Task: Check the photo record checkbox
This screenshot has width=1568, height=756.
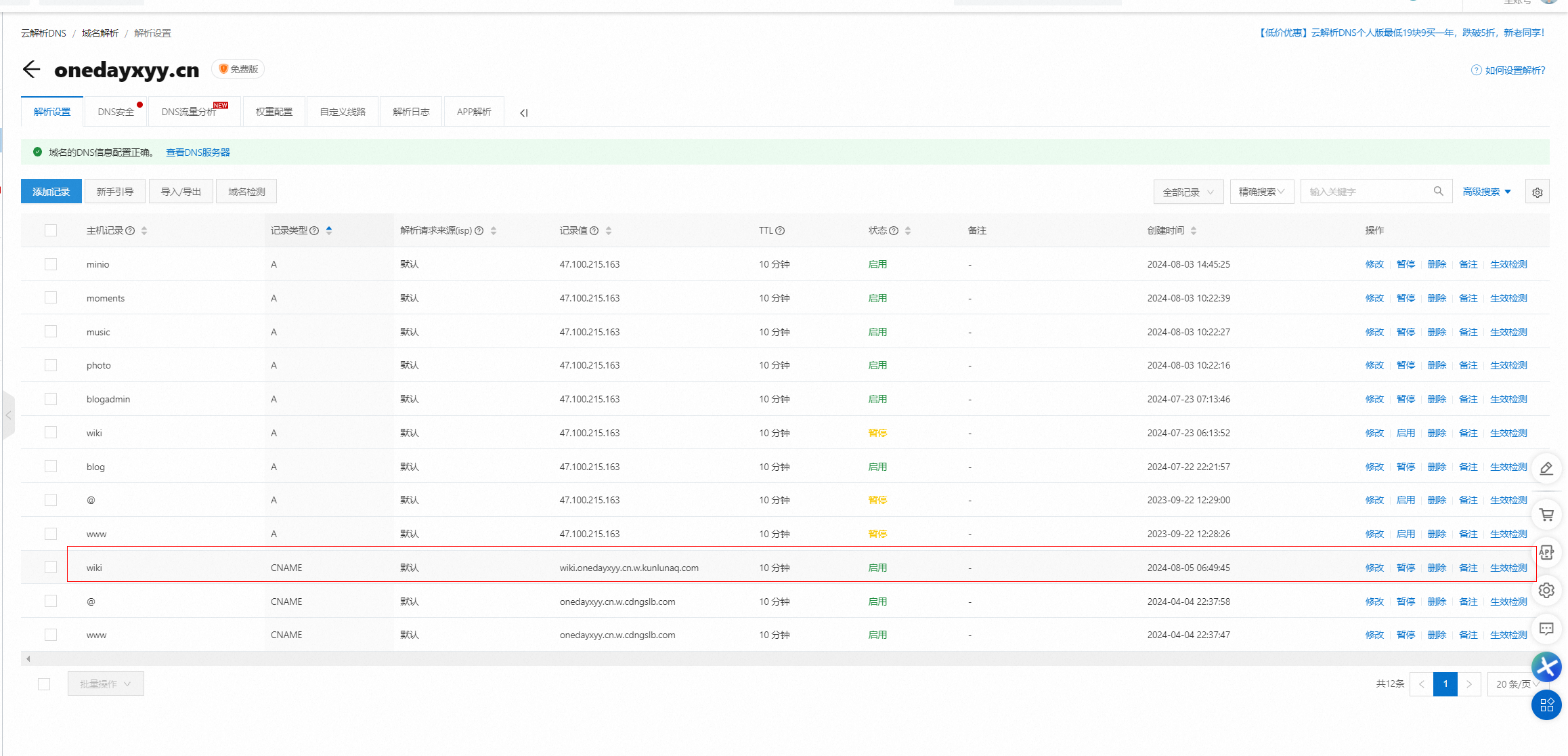Action: pos(51,365)
